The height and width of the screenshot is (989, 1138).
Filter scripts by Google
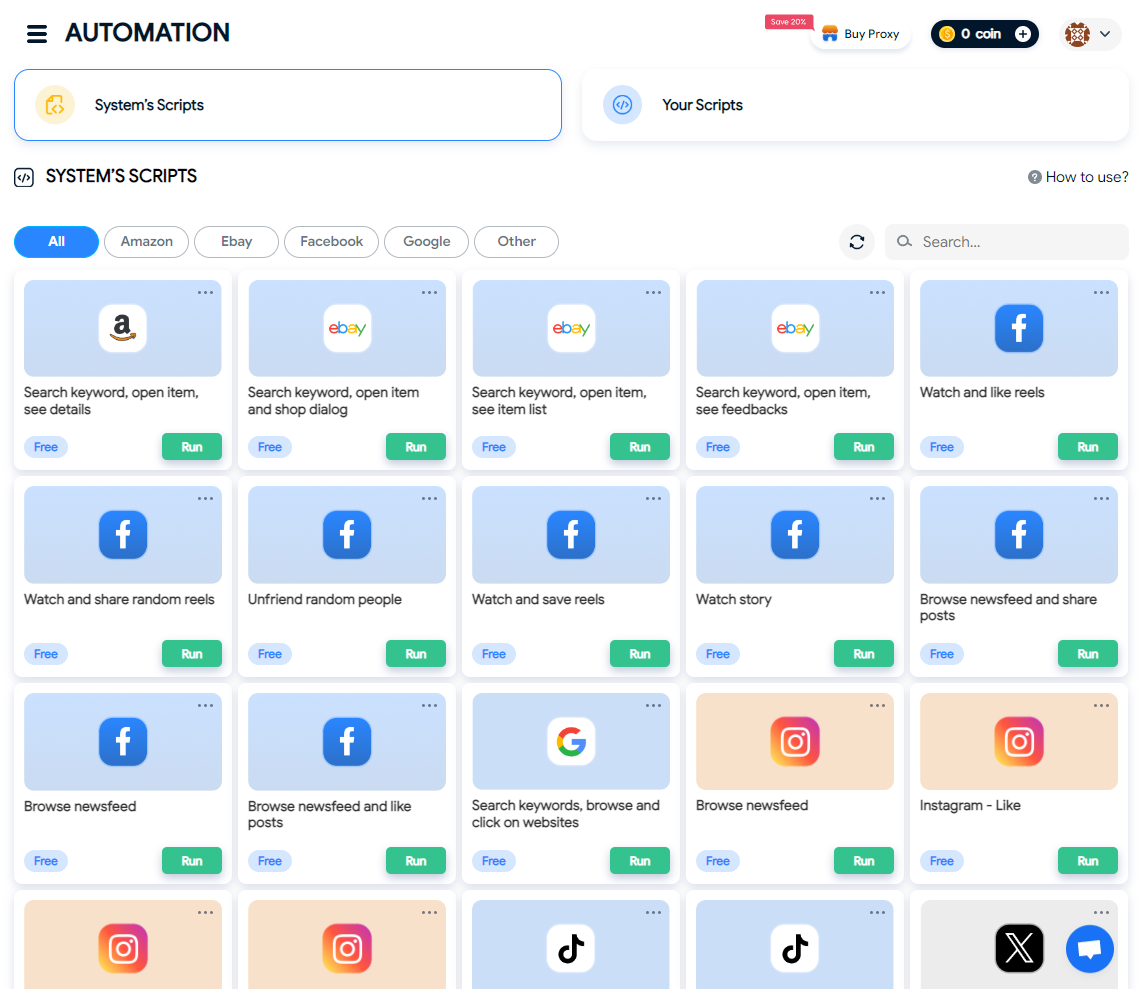coord(427,242)
